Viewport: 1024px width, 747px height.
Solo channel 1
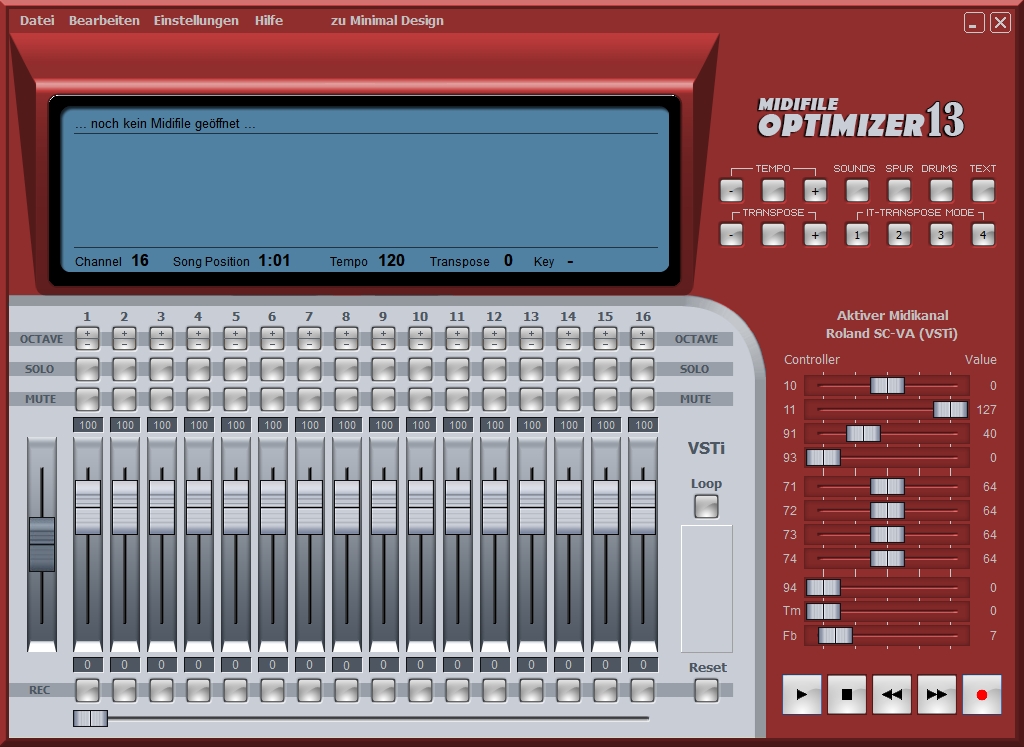[x=88, y=368]
